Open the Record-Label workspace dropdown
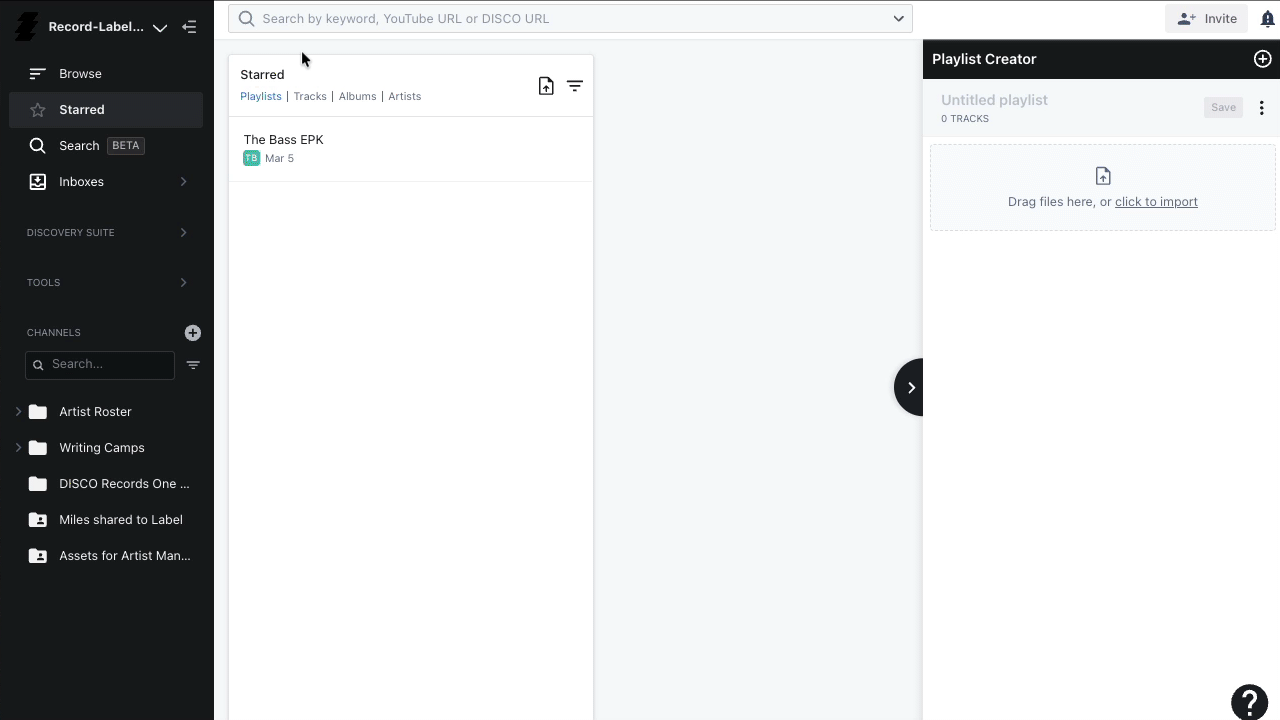The height and width of the screenshot is (720, 1280). 160,27
